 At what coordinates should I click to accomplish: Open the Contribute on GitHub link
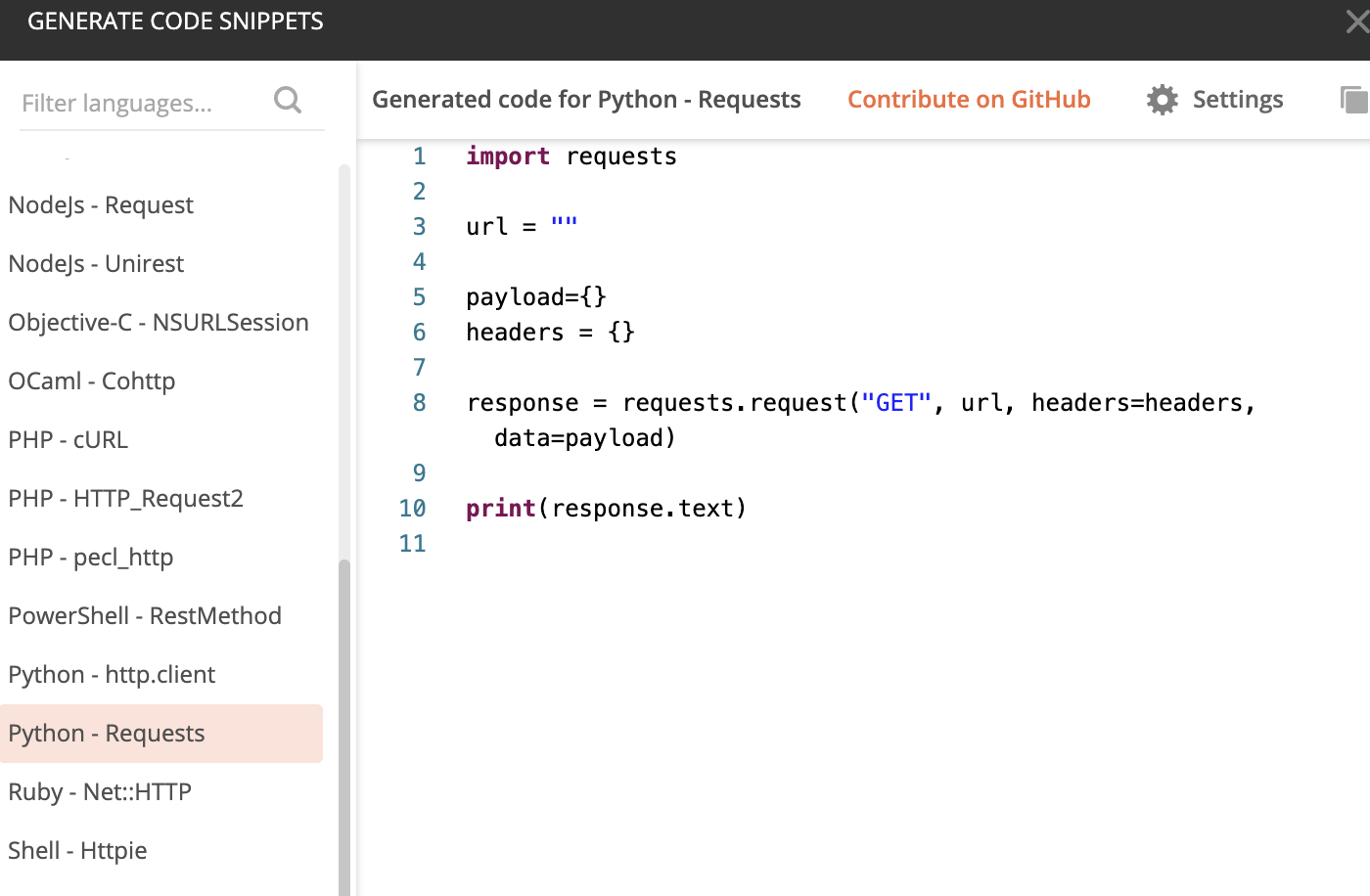pos(969,100)
